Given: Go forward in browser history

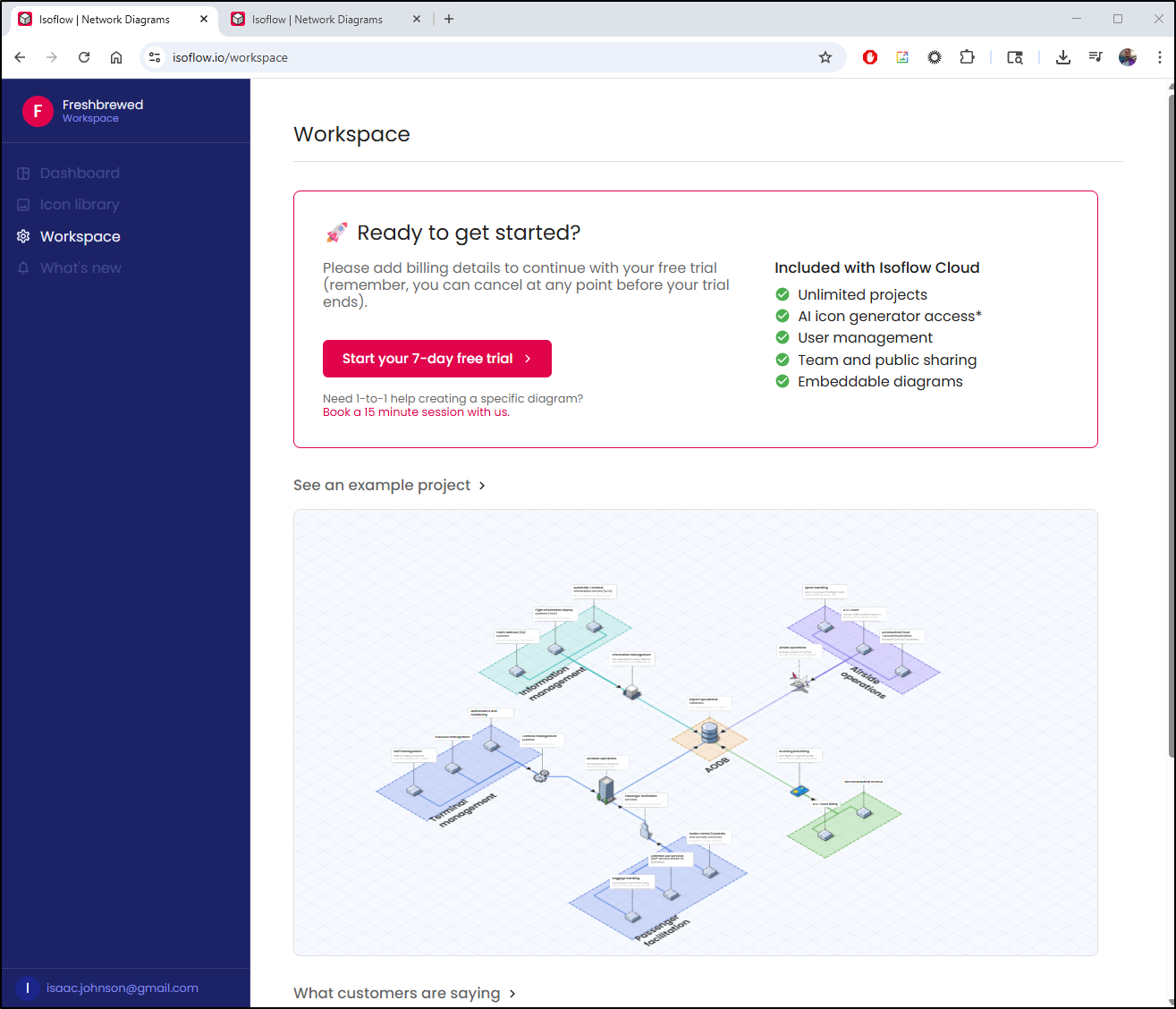Looking at the screenshot, I should click(52, 57).
